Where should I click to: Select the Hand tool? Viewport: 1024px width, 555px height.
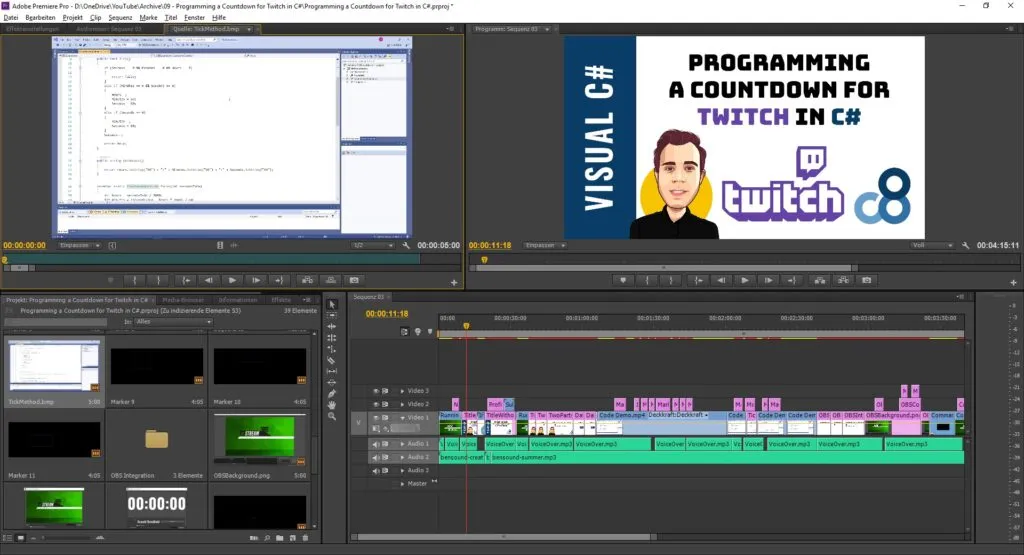(332, 405)
